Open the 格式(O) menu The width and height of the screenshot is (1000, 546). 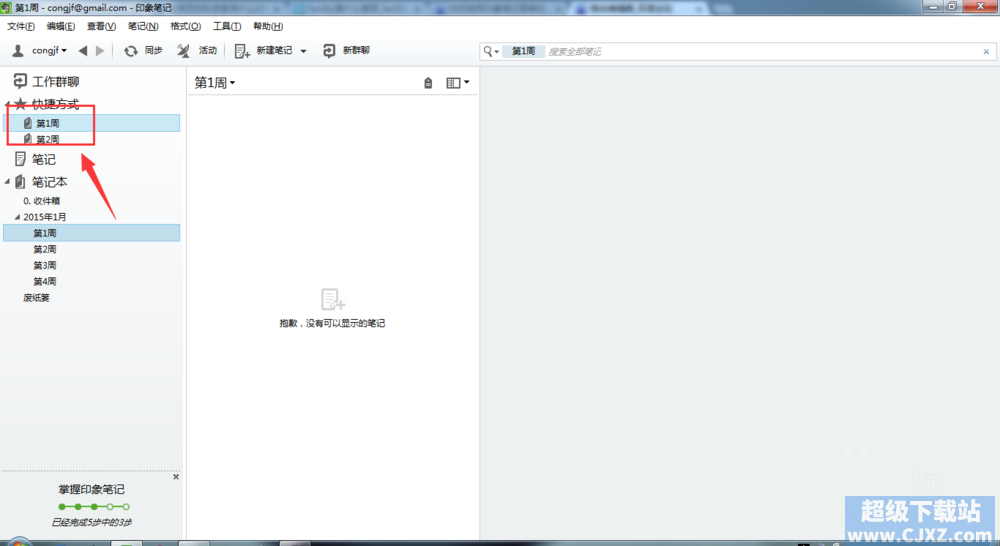tap(186, 26)
